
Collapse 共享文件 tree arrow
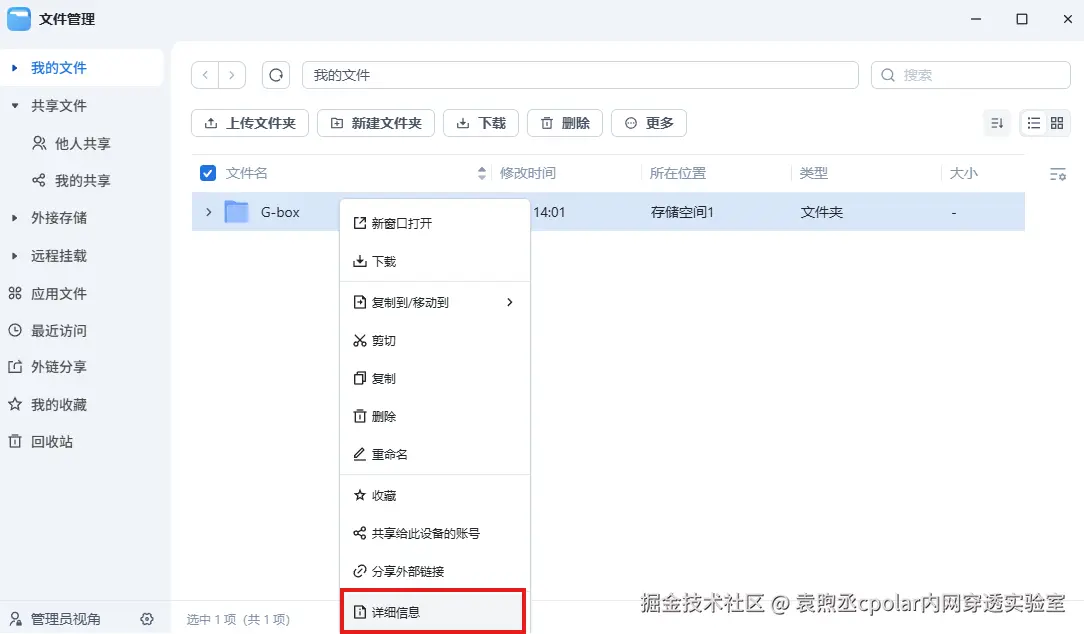point(15,106)
